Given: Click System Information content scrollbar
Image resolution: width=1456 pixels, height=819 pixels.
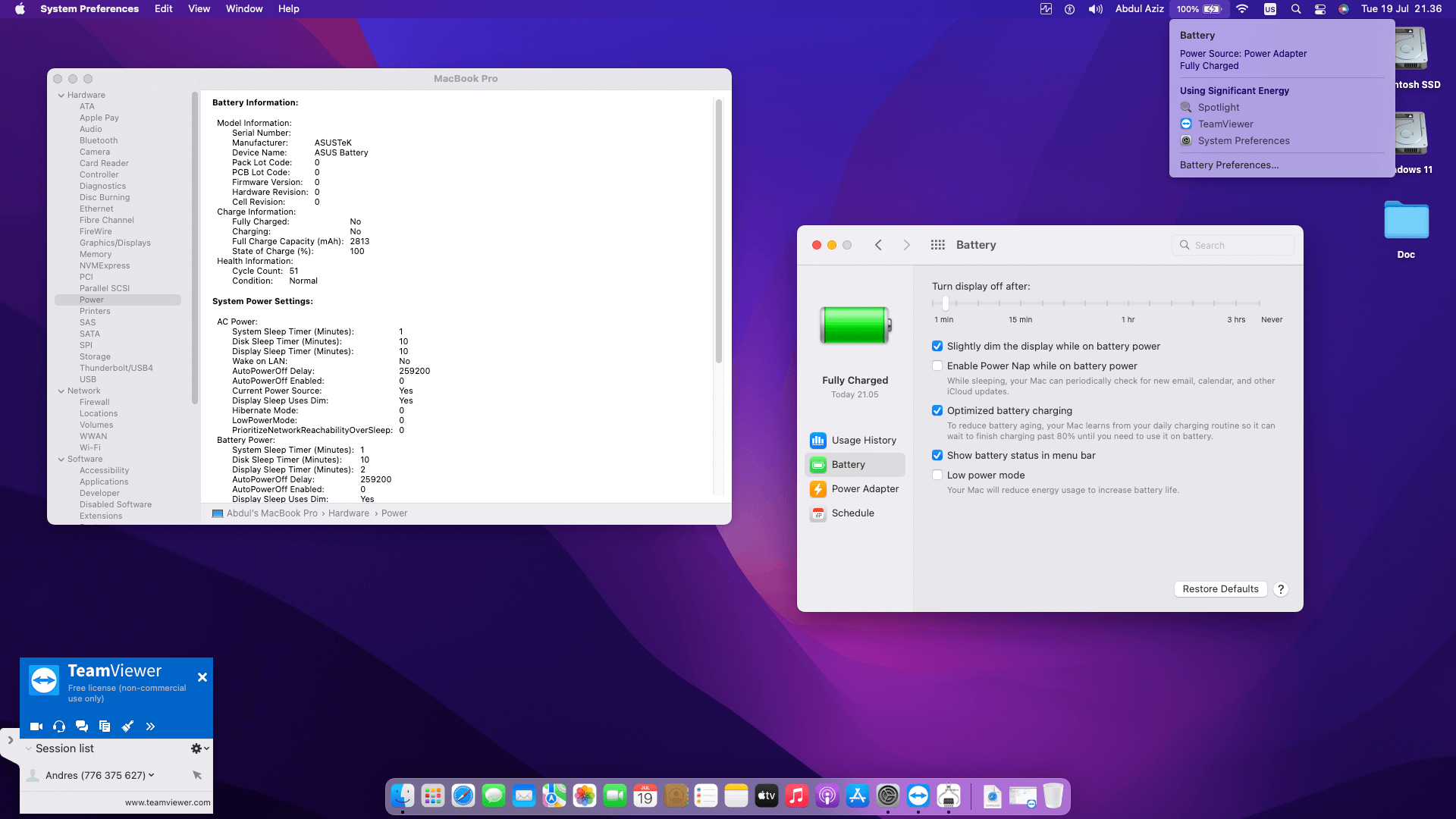Looking at the screenshot, I should pyautogui.click(x=719, y=231).
